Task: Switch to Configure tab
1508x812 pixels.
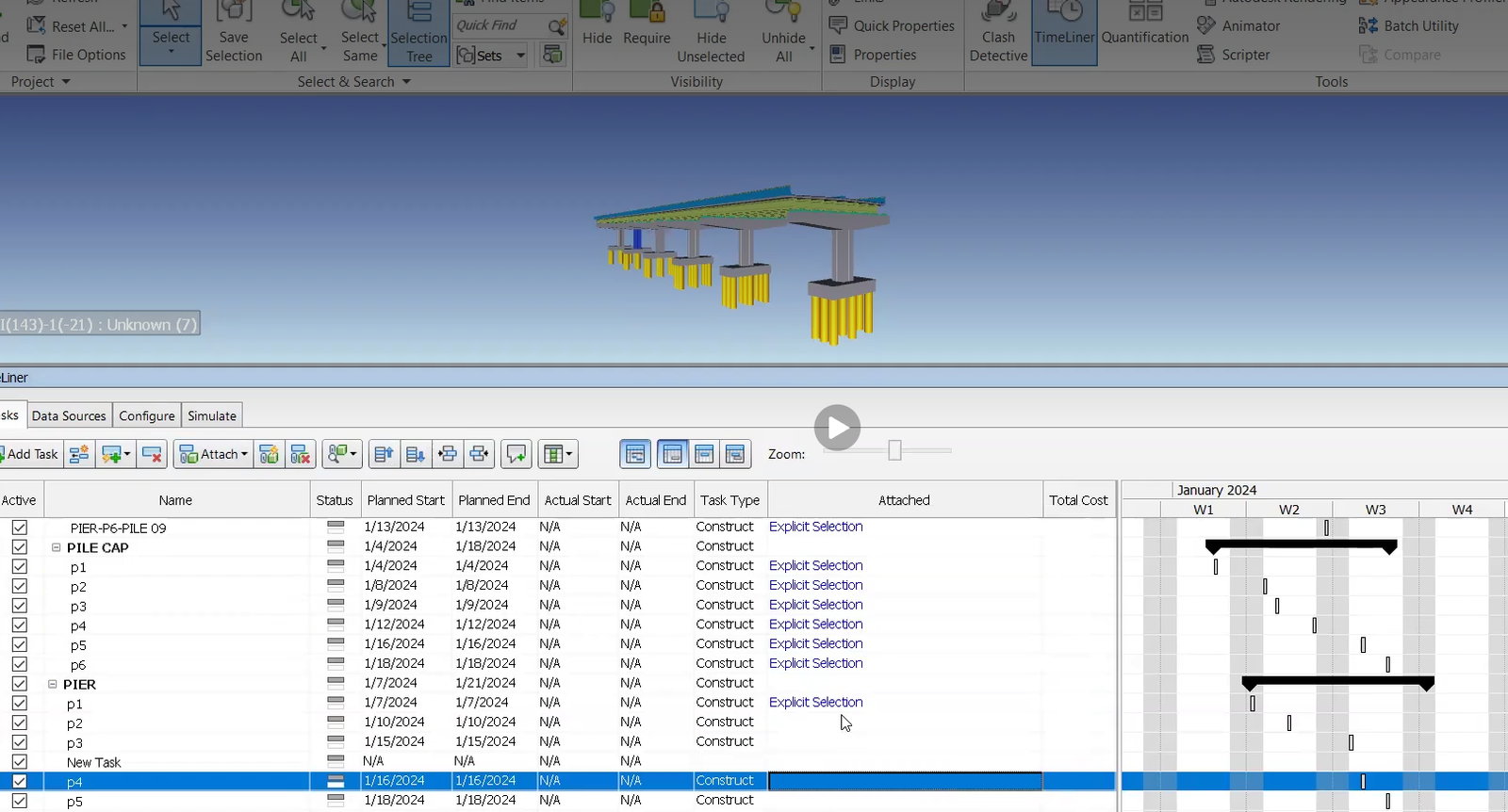Action: pos(147,415)
